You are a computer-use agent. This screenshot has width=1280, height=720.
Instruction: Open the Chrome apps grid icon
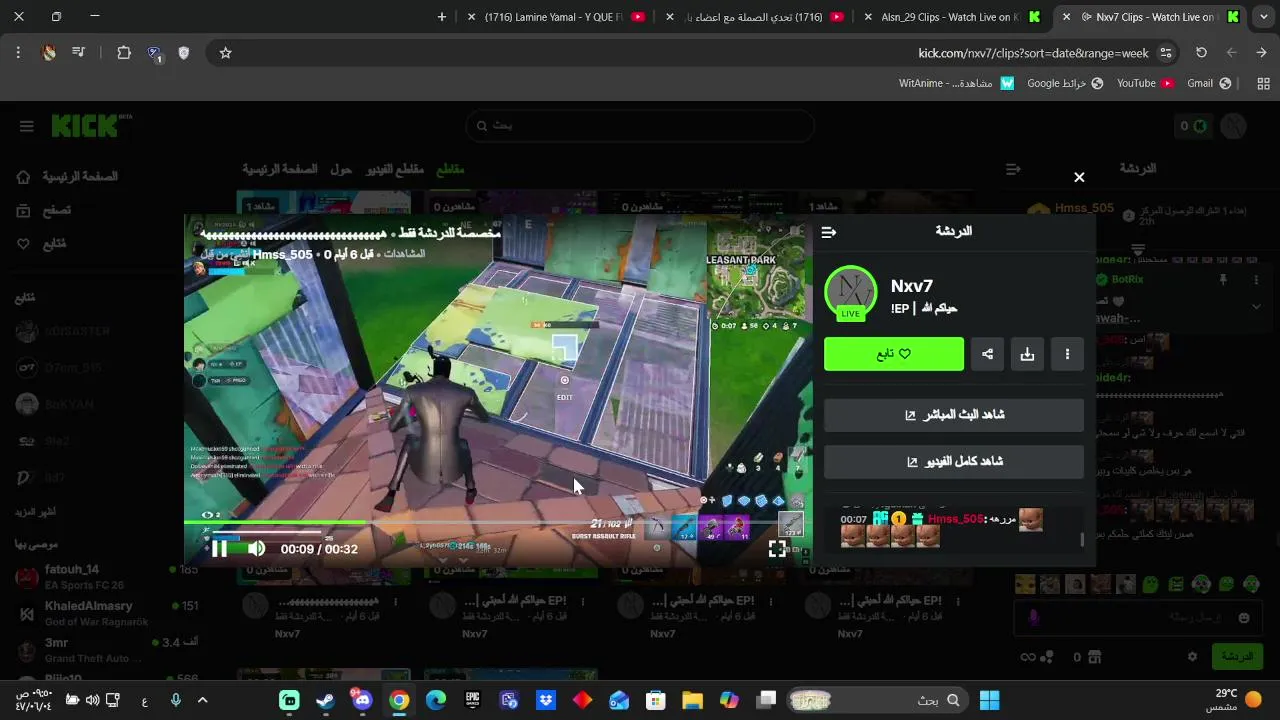point(1263,83)
